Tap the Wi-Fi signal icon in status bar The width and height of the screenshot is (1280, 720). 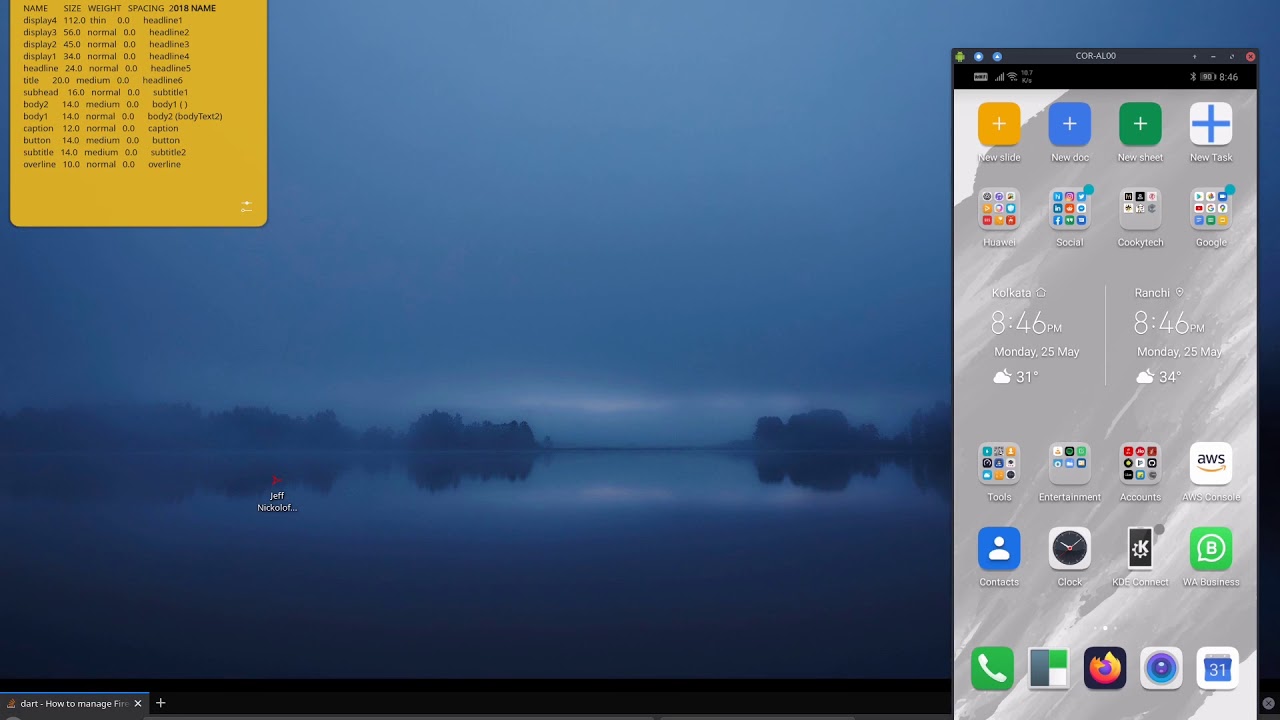1012,77
